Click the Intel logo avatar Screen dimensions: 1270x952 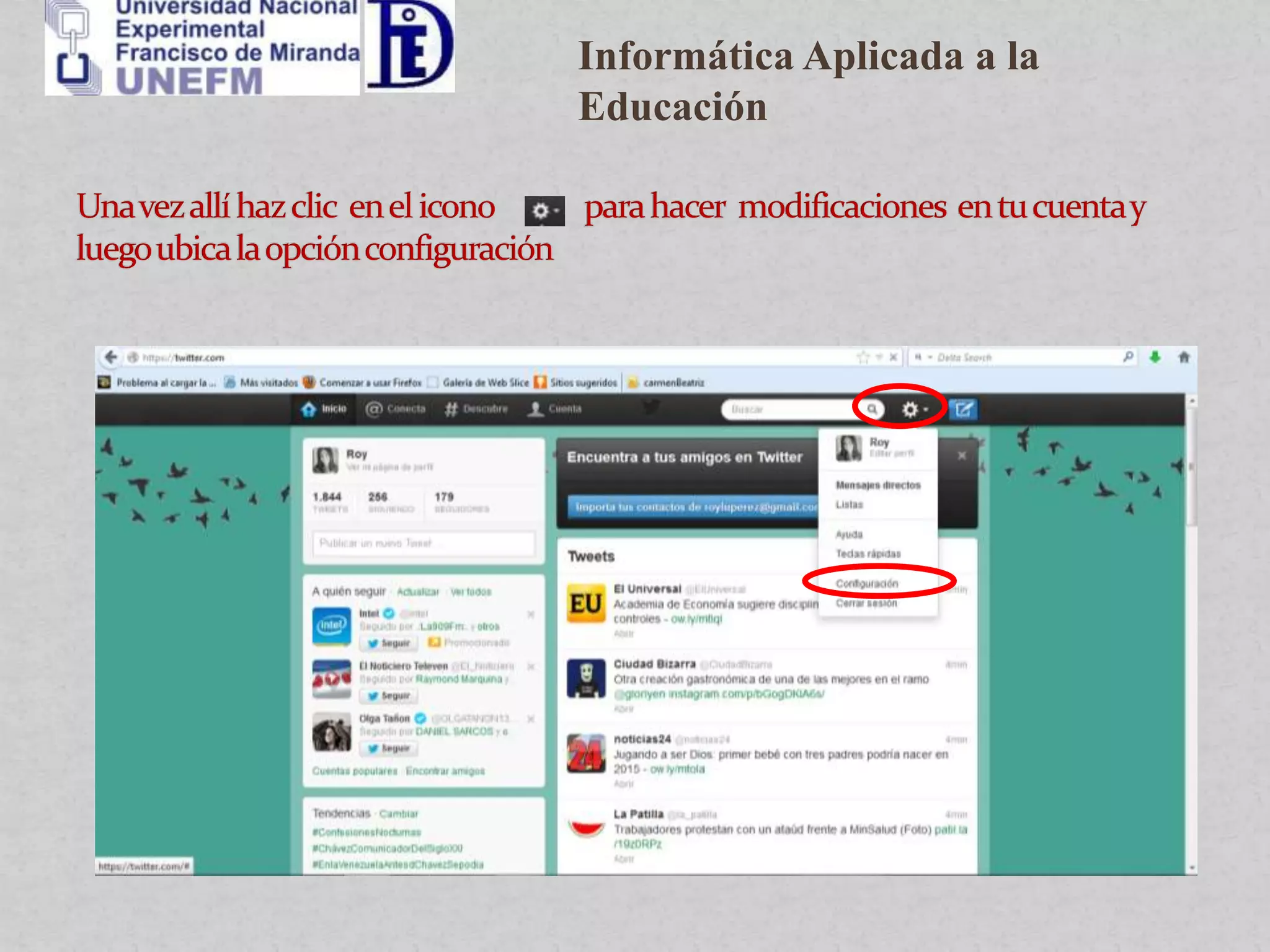pos(331,627)
